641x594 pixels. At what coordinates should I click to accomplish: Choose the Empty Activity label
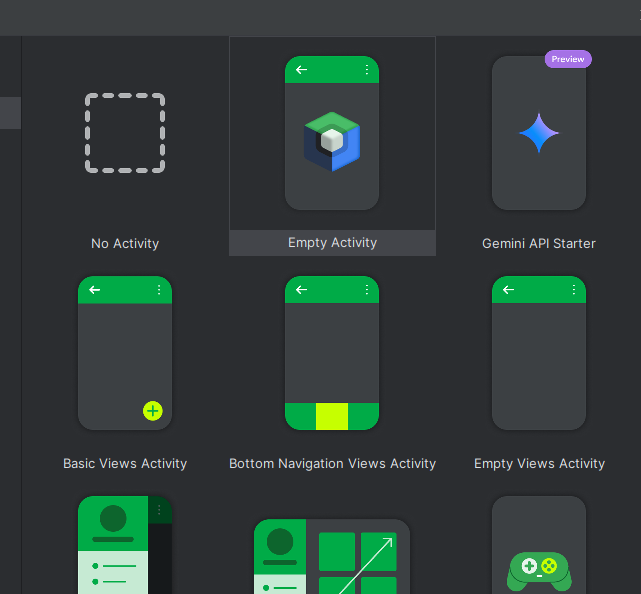click(x=332, y=243)
